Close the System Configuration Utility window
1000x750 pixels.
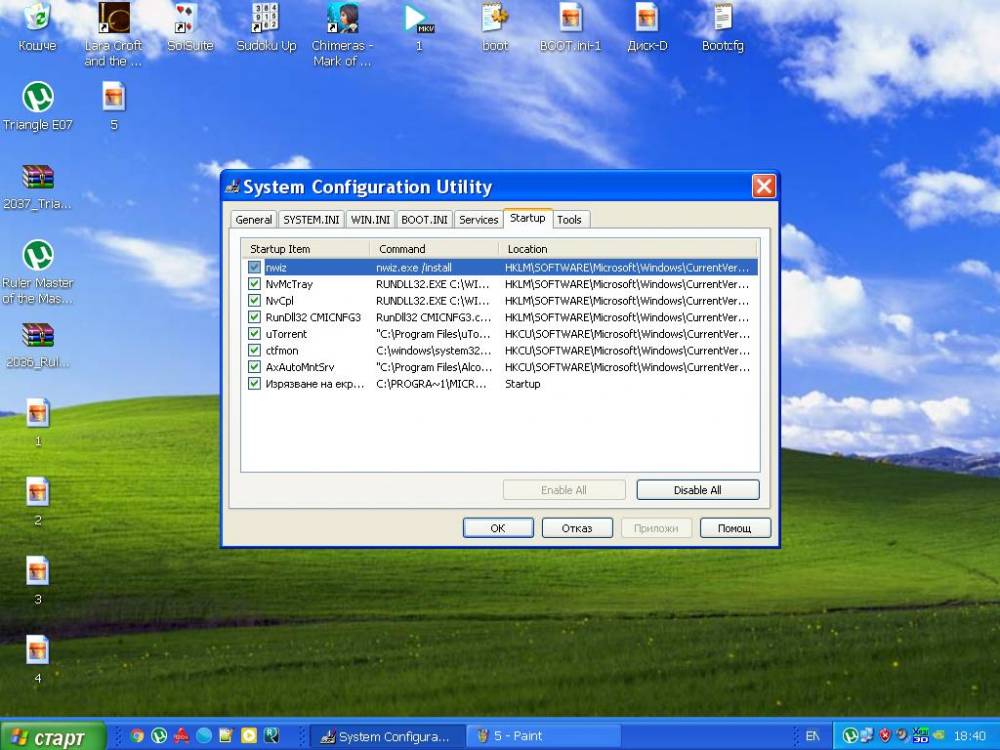pos(763,186)
